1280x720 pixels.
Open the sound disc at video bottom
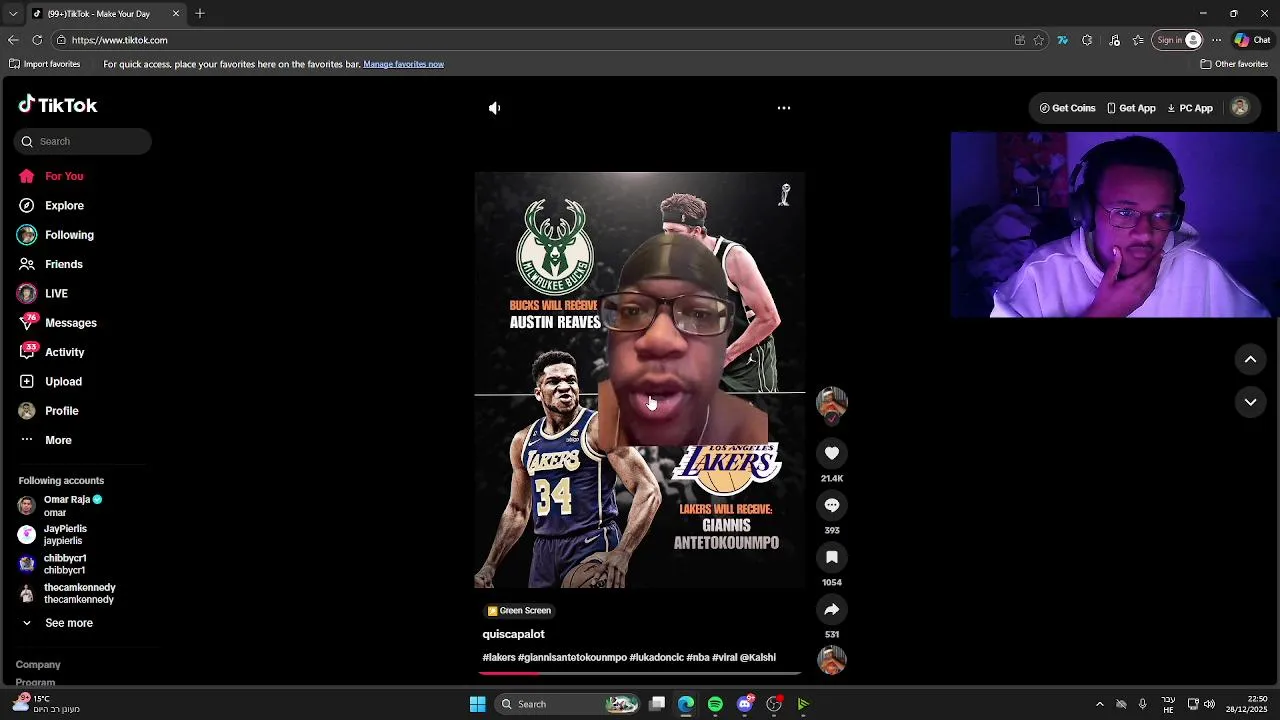pos(832,660)
